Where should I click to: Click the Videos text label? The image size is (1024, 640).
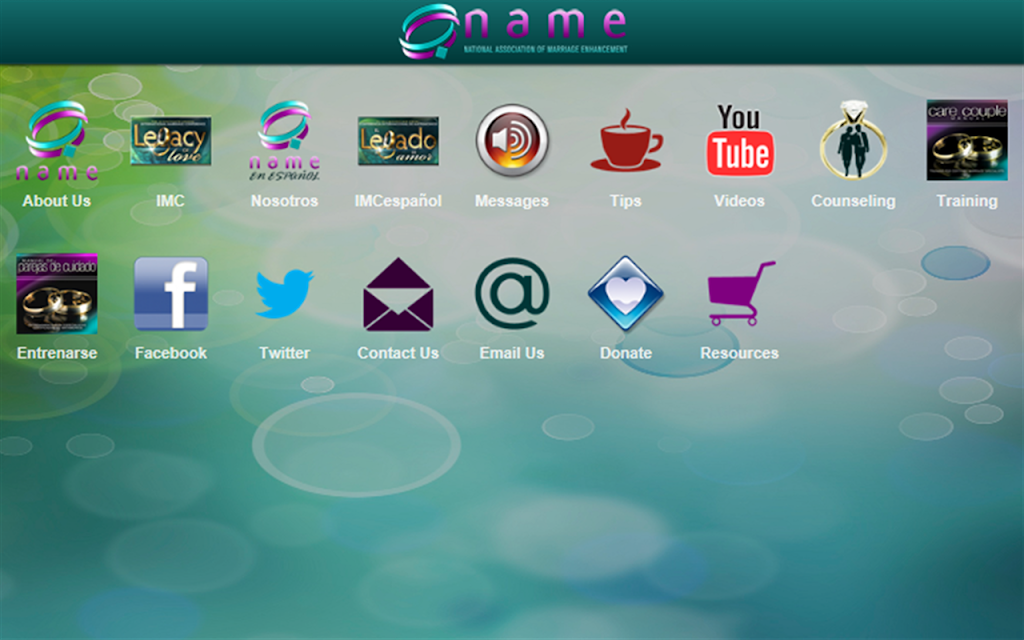tap(739, 201)
